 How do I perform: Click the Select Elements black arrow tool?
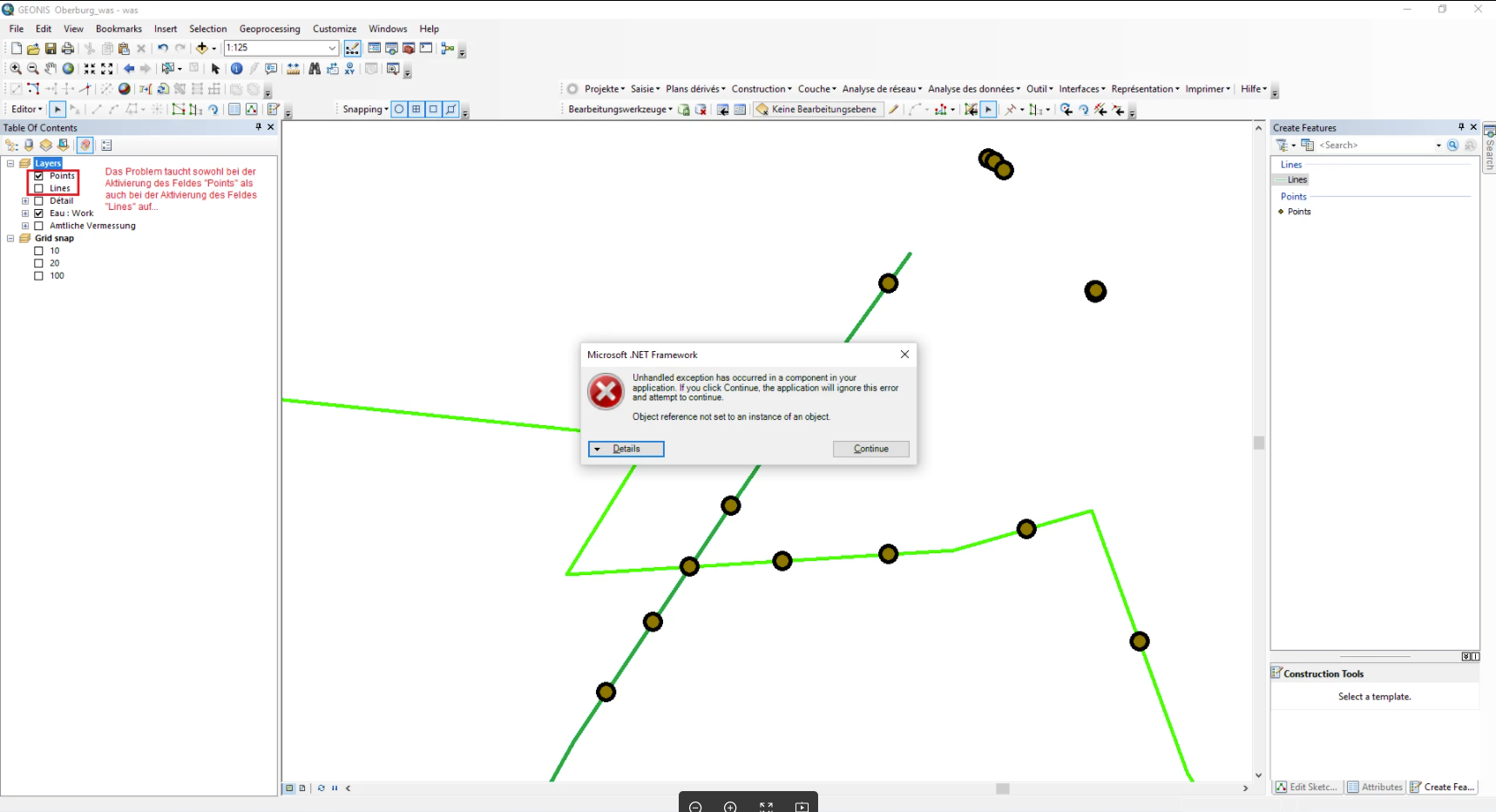(216, 68)
